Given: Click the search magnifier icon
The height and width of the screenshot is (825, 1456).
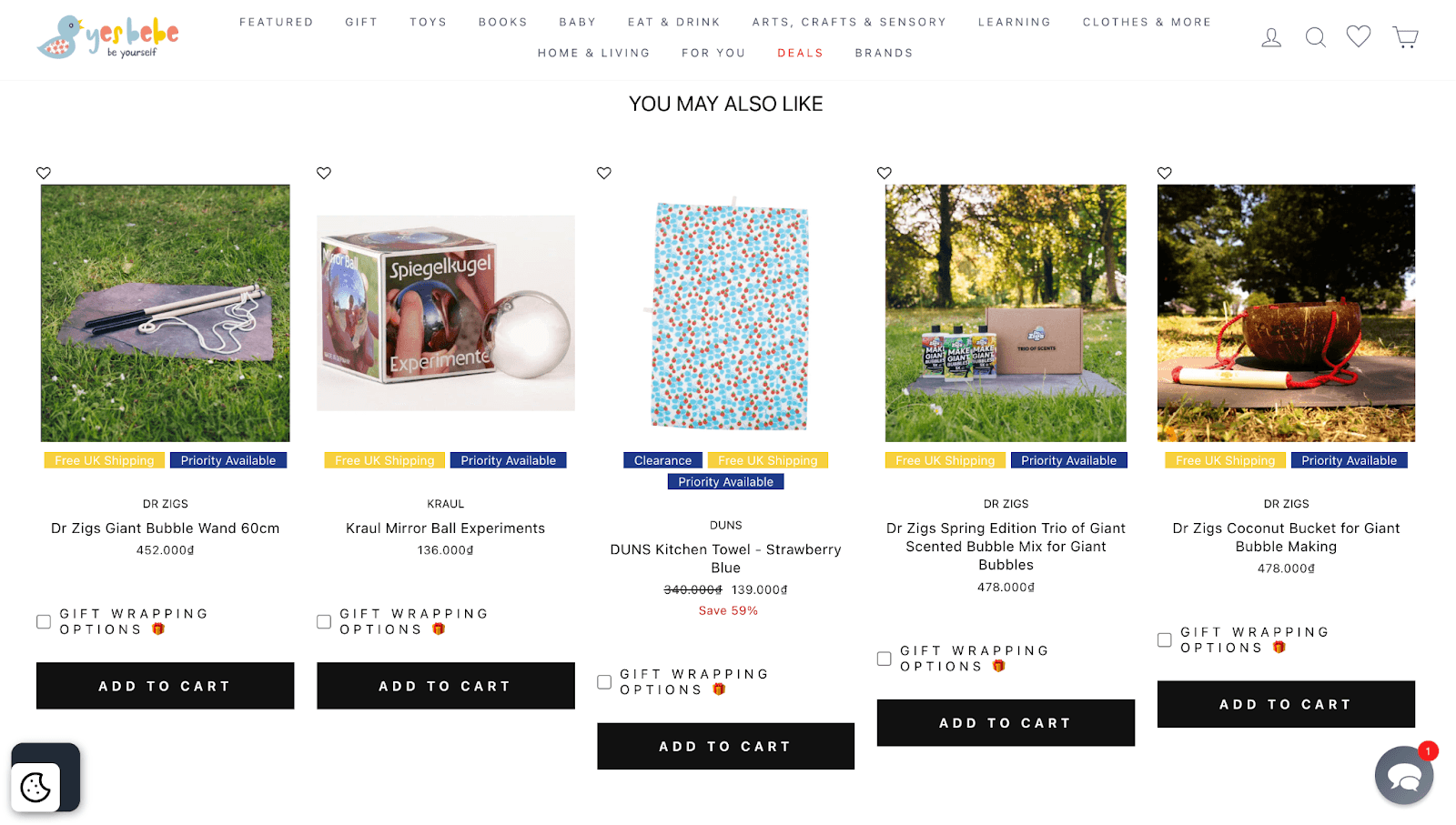Looking at the screenshot, I should pyautogui.click(x=1315, y=37).
